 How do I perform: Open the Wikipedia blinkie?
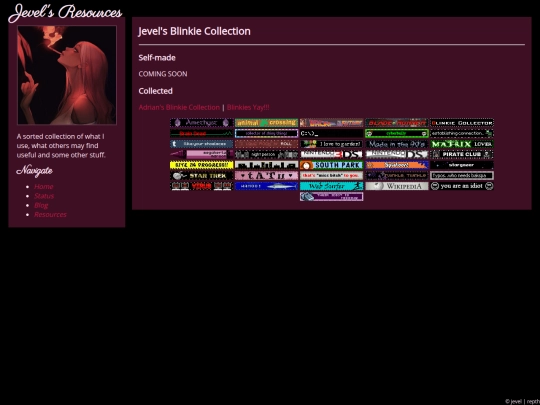click(x=396, y=186)
